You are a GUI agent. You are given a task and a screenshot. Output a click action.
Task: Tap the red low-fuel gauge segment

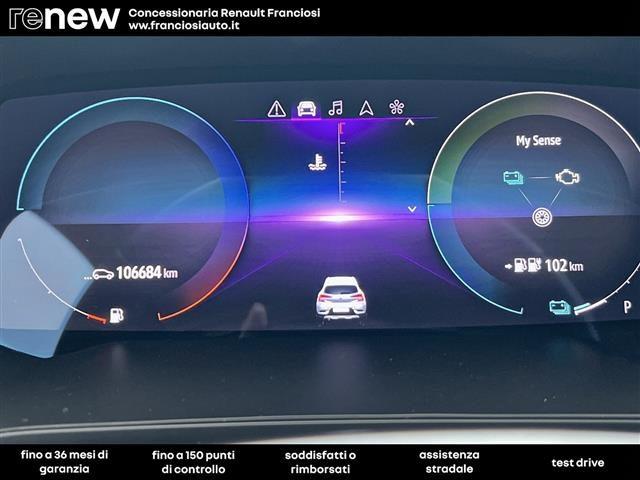[97, 318]
